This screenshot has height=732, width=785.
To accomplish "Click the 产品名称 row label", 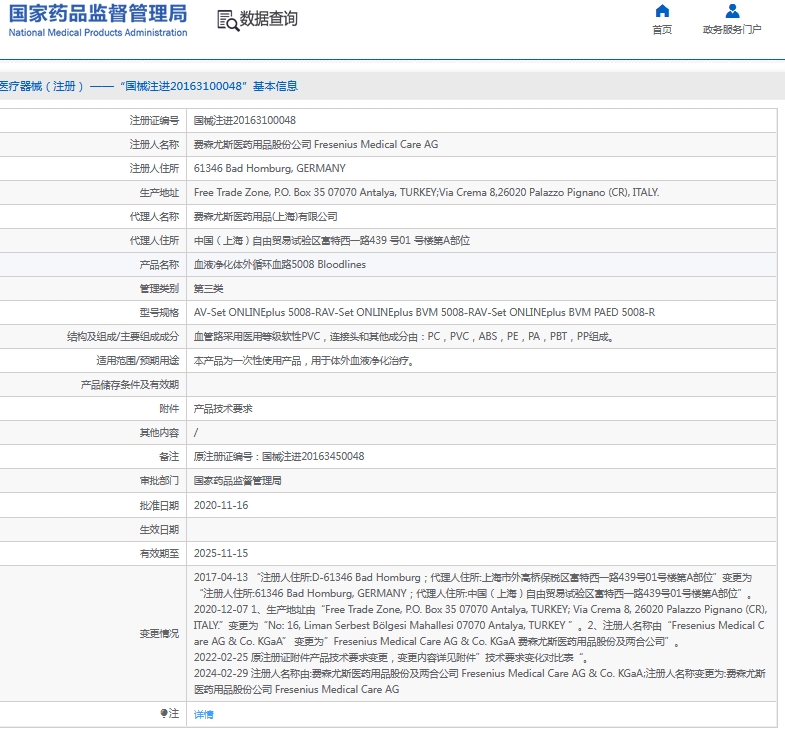I will (159, 264).
